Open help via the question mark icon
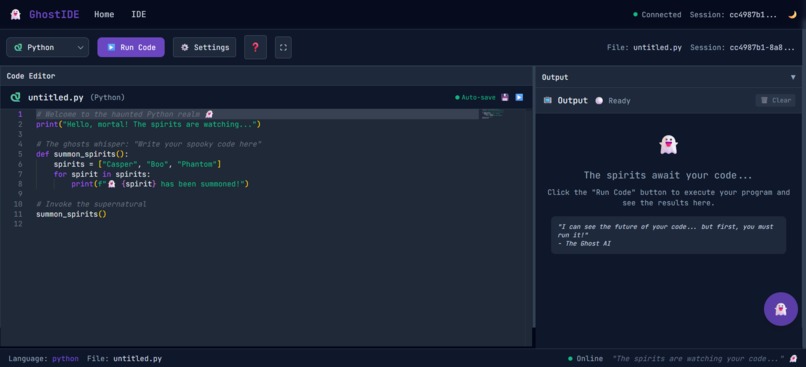806x367 pixels. click(255, 47)
